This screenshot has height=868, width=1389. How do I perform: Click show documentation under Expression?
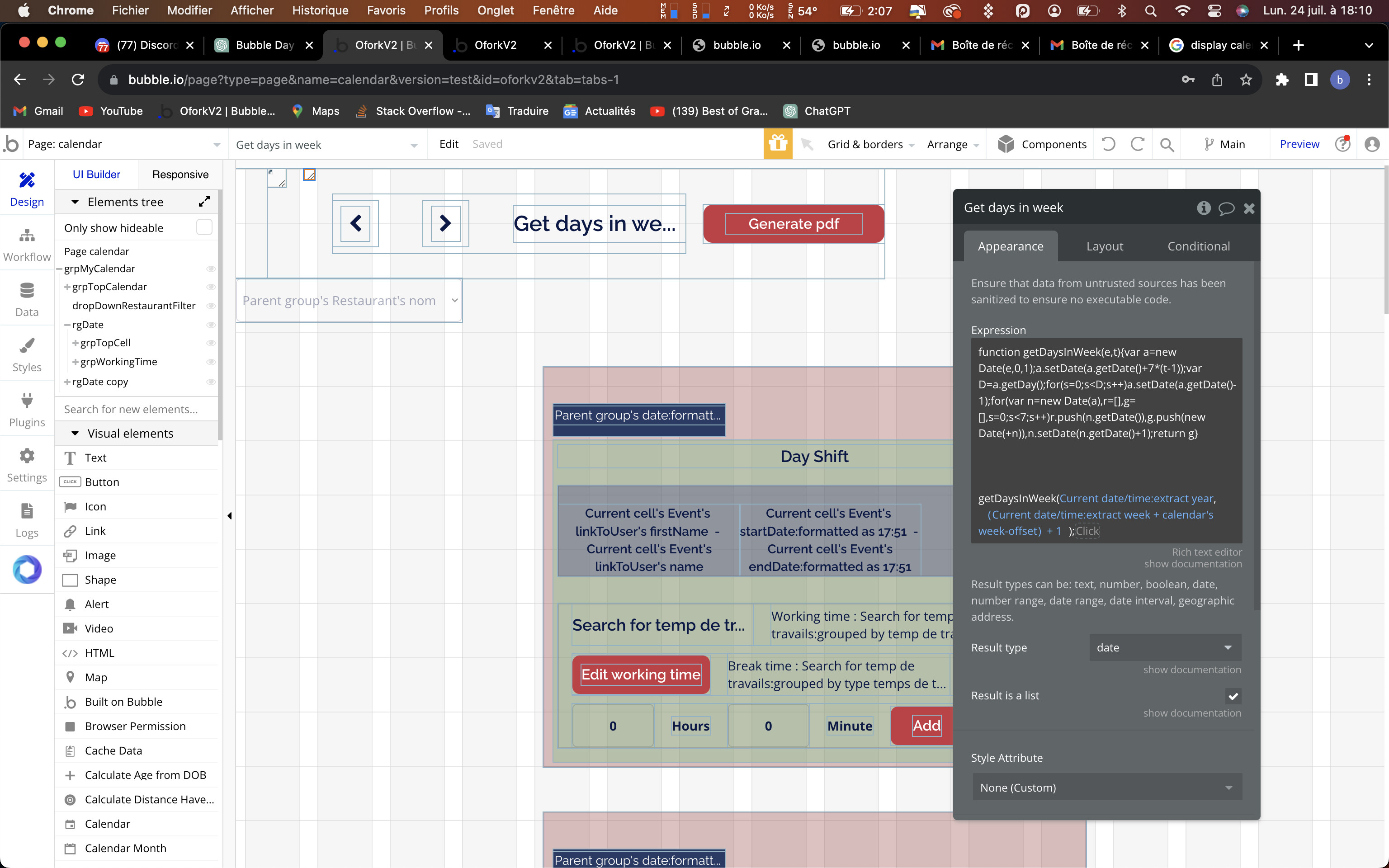tap(1193, 564)
